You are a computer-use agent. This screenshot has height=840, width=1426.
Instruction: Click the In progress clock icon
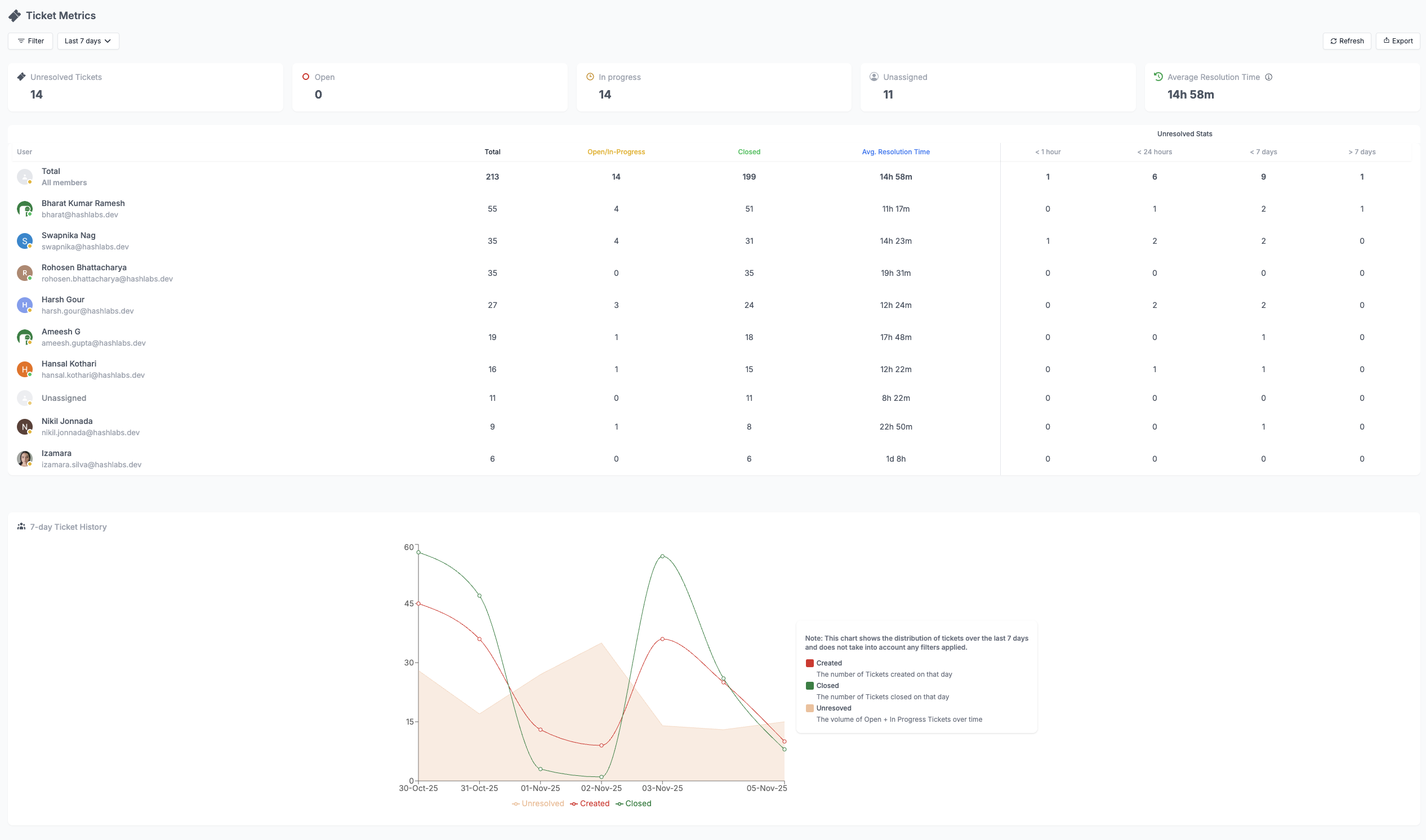(590, 77)
